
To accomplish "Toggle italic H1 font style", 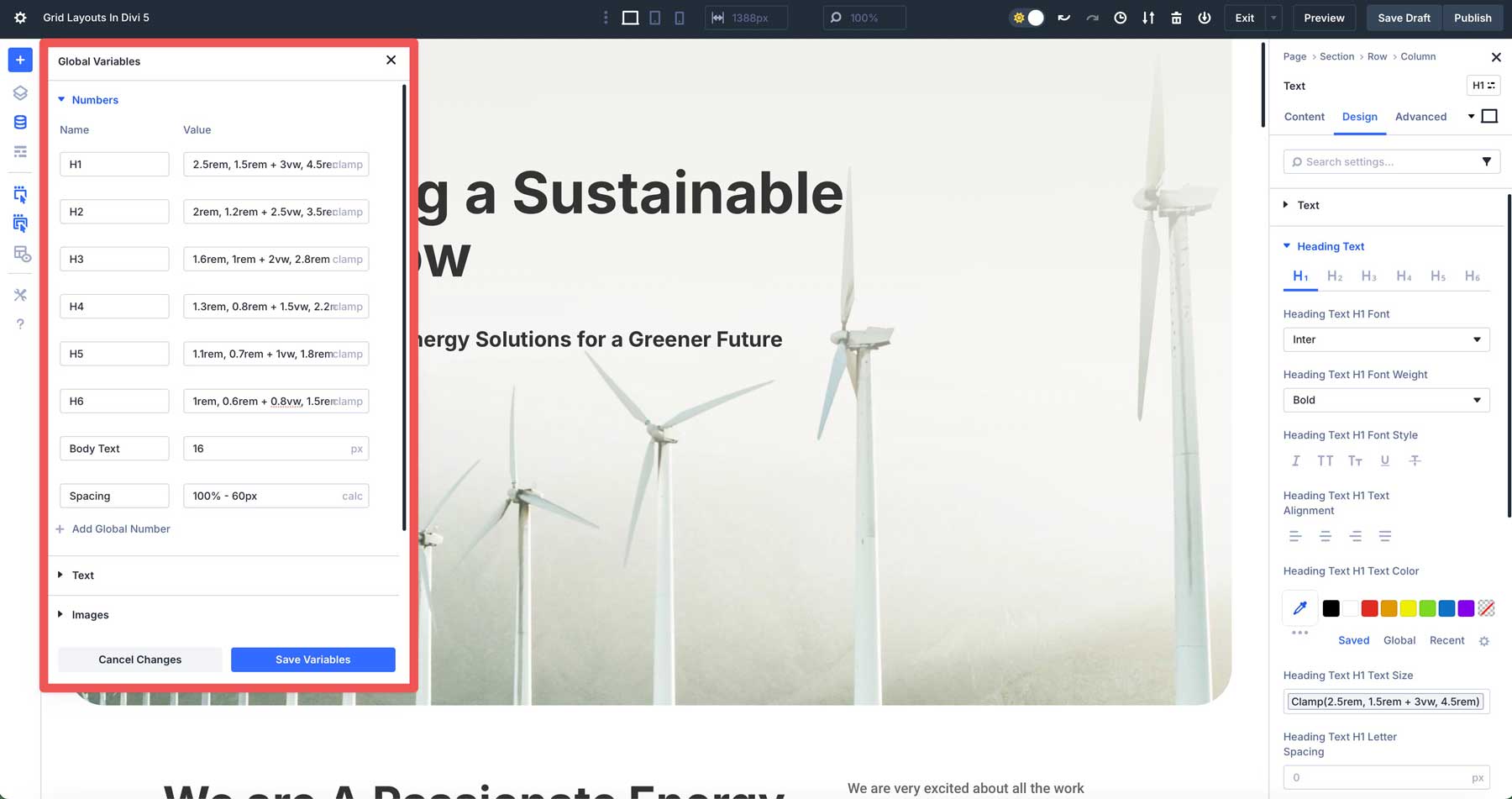I will click(x=1295, y=460).
